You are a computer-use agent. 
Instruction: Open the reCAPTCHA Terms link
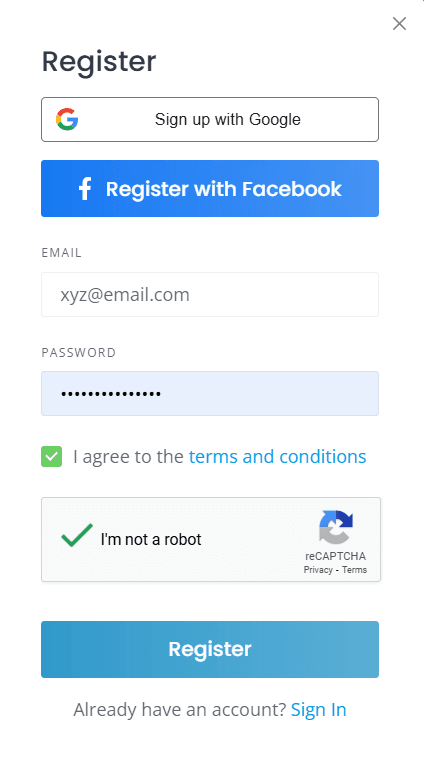[x=354, y=570]
